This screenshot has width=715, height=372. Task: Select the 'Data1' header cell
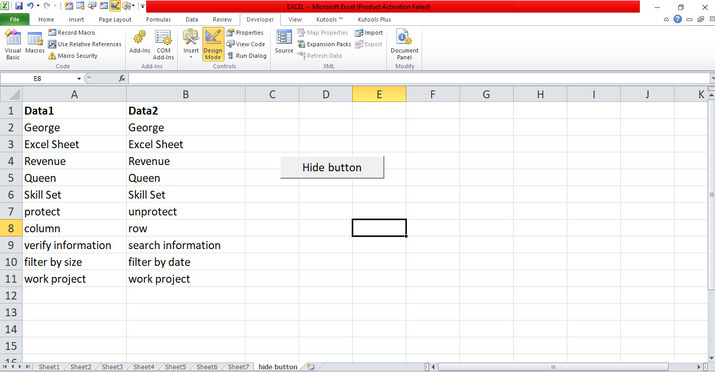(74, 111)
